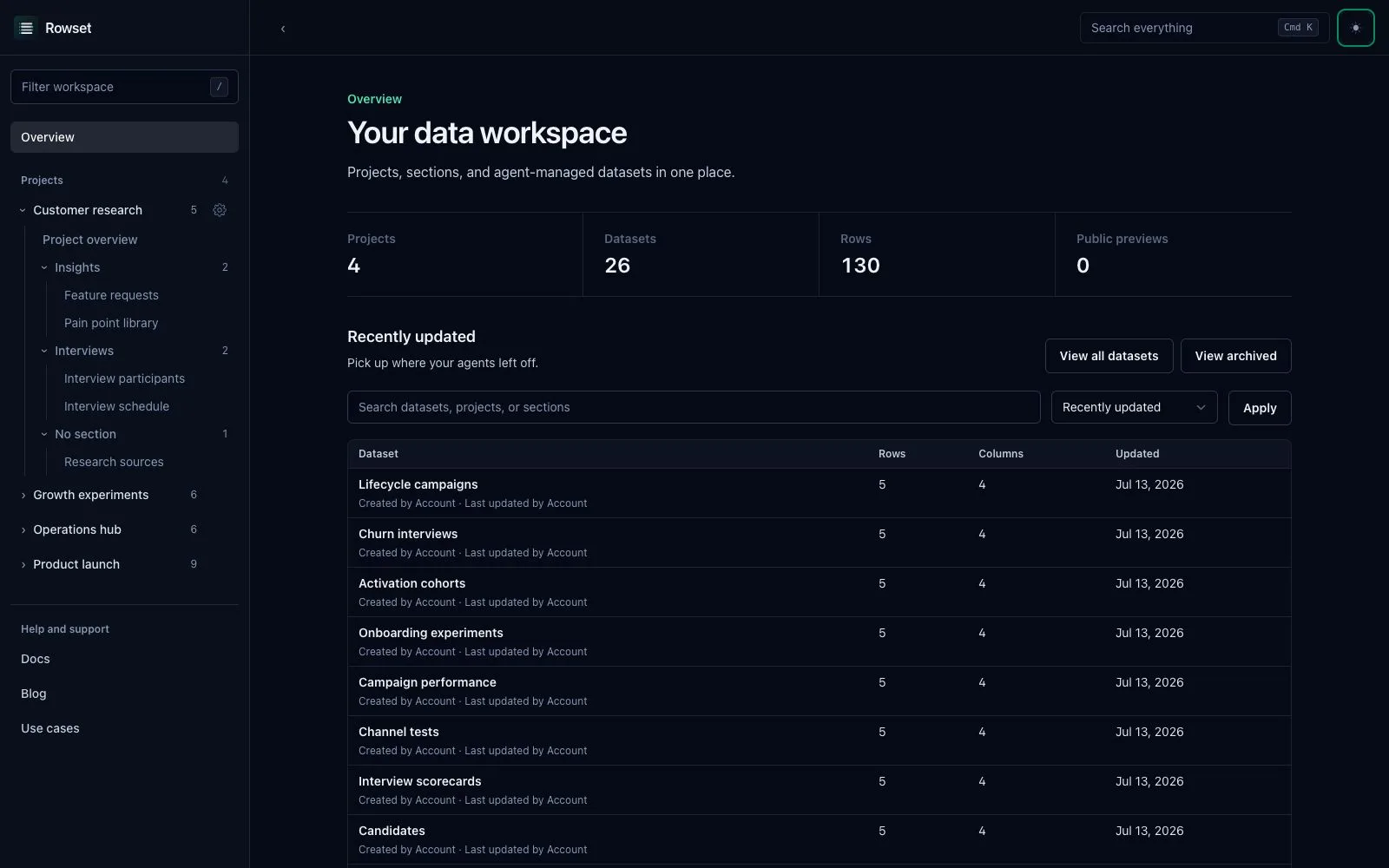Focus the Search everything field

[1204, 28]
